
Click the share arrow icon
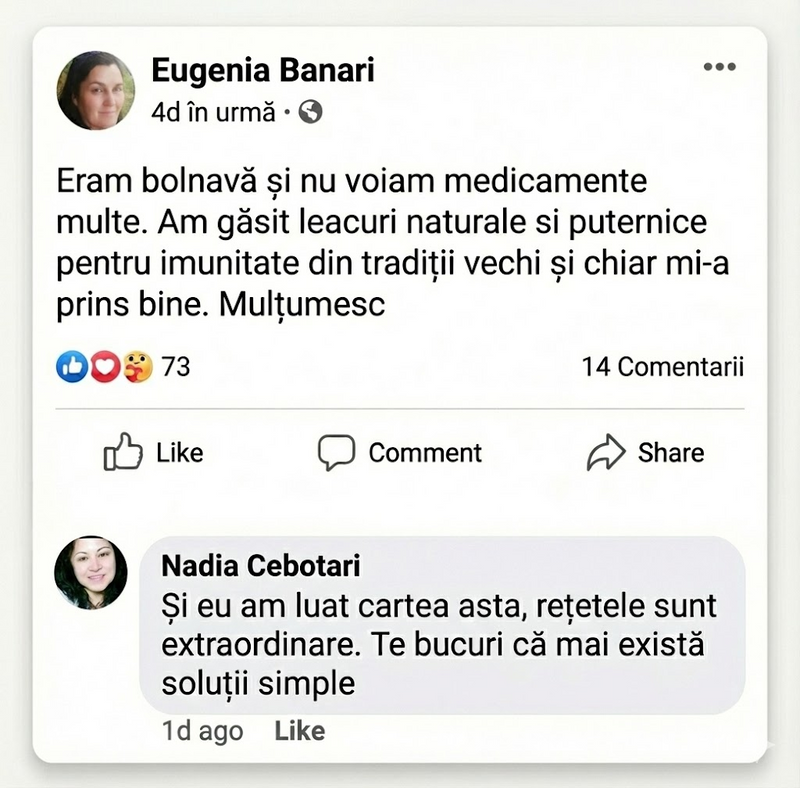point(605,452)
